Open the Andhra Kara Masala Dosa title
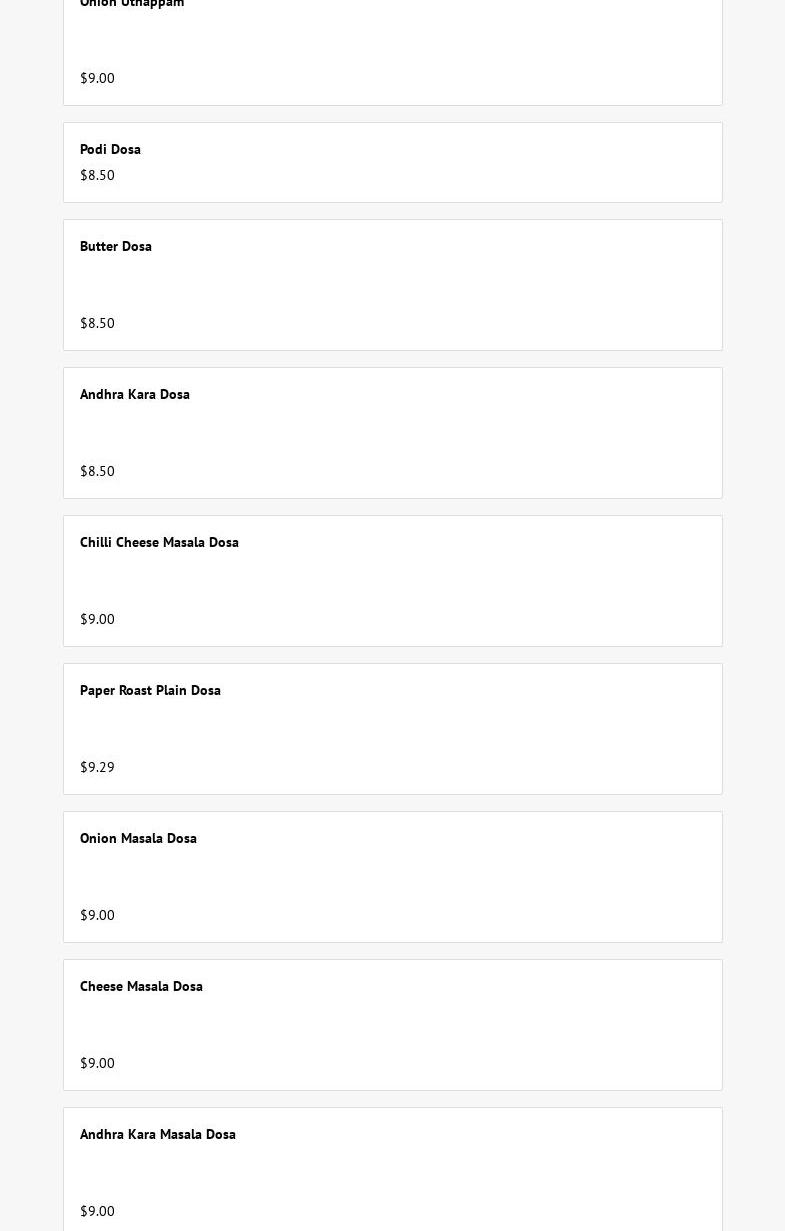This screenshot has width=785, height=1231. click(x=158, y=1134)
